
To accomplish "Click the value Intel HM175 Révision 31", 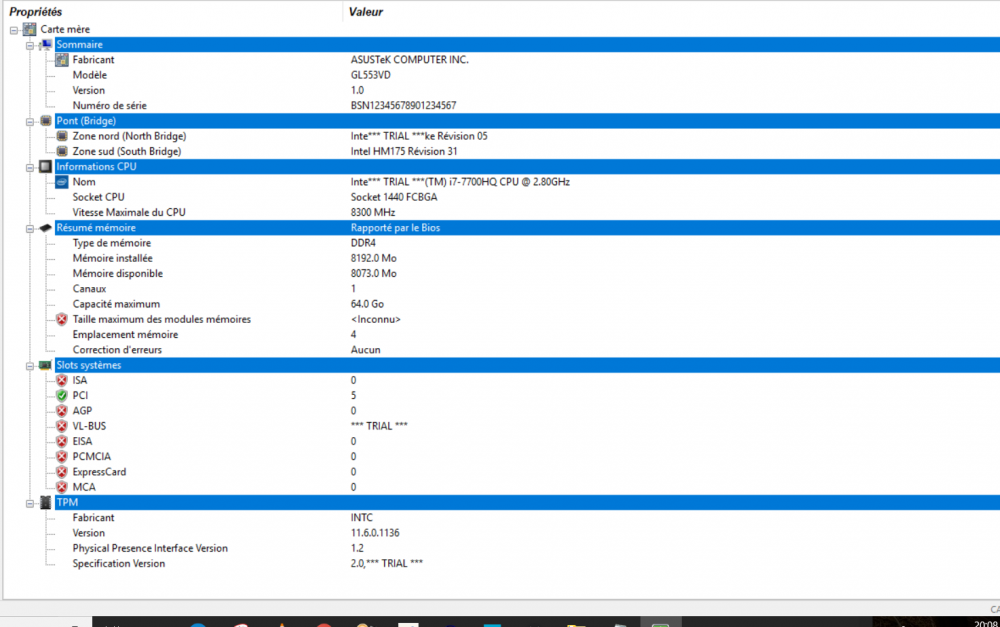I will (404, 151).
